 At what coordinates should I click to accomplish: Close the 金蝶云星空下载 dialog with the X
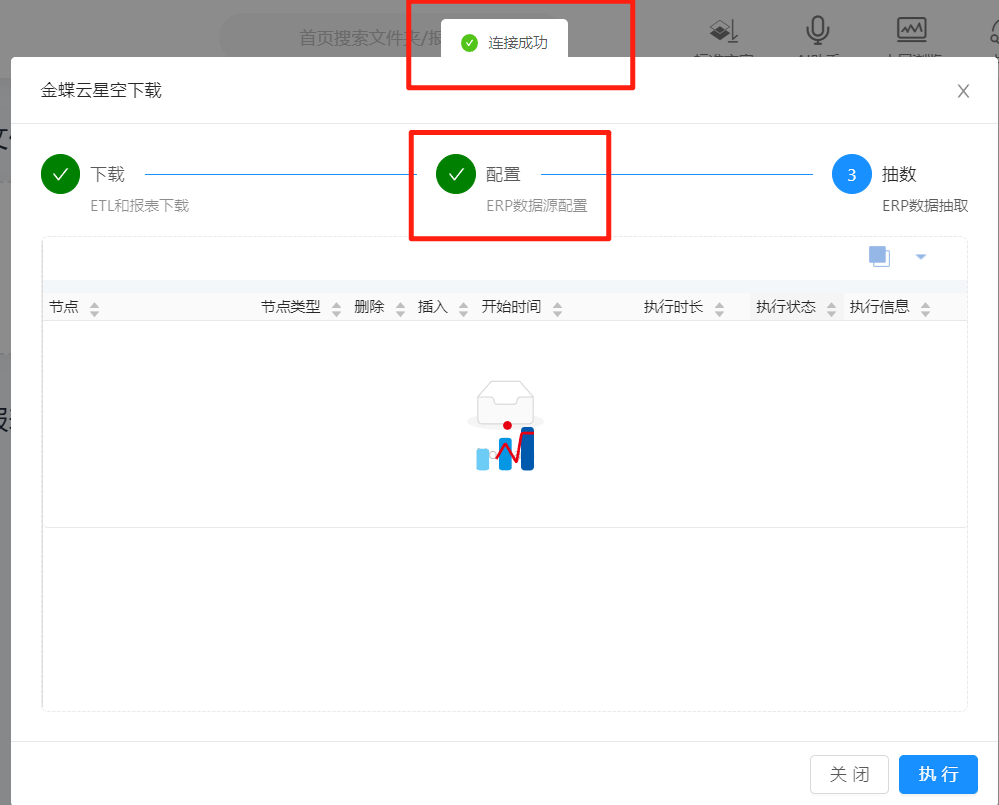[x=963, y=91]
